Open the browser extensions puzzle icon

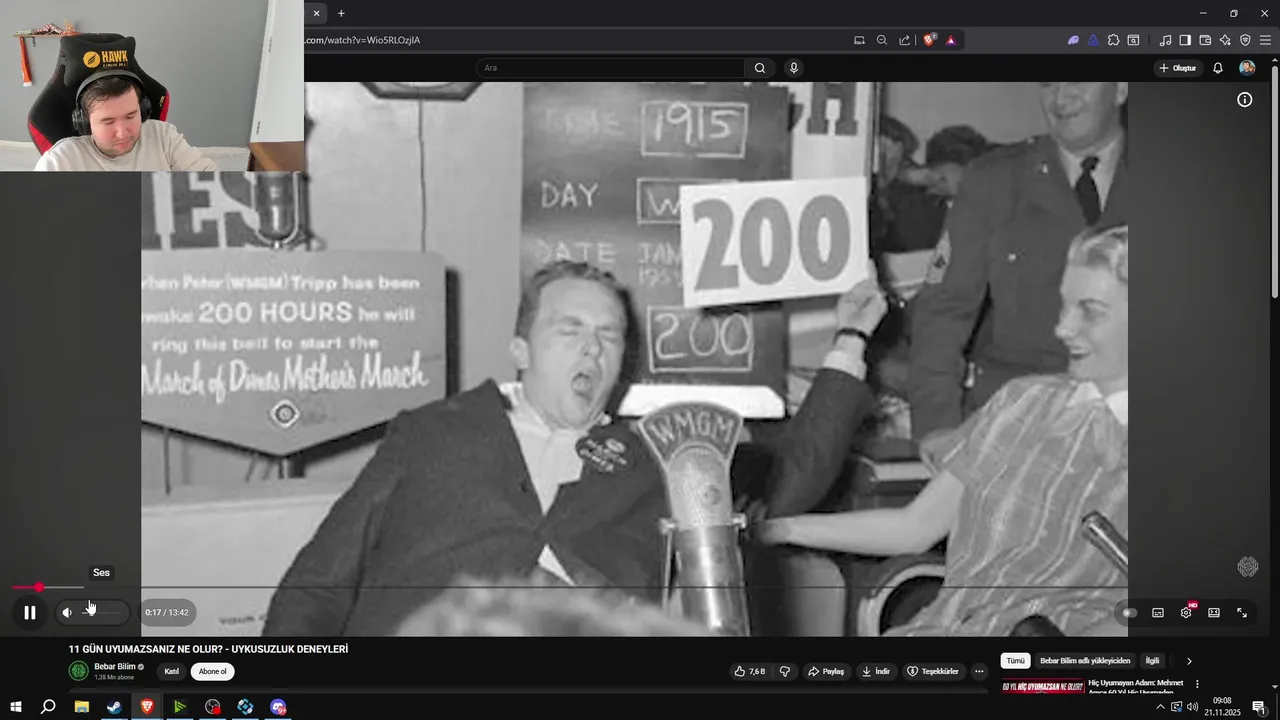(1113, 40)
